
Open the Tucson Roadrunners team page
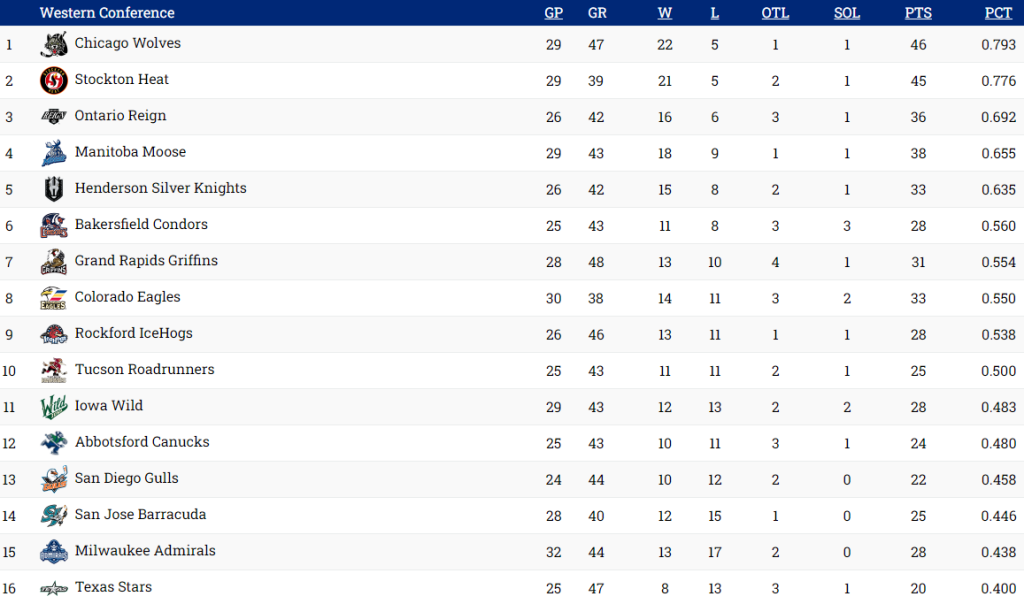click(144, 370)
